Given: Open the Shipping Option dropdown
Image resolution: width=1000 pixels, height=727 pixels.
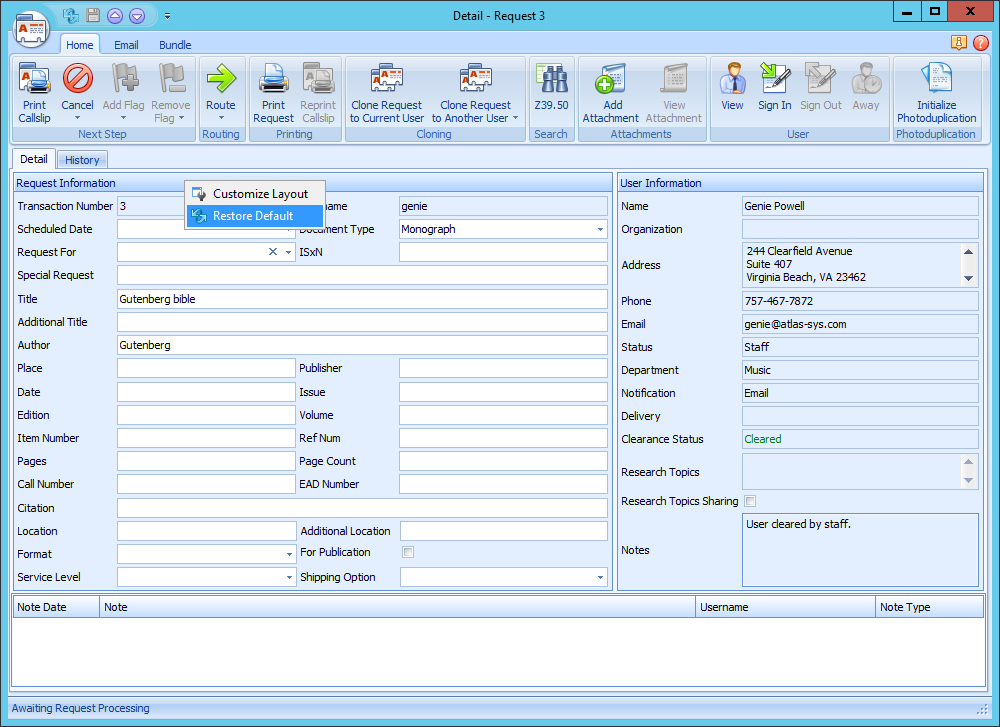Looking at the screenshot, I should 600,577.
